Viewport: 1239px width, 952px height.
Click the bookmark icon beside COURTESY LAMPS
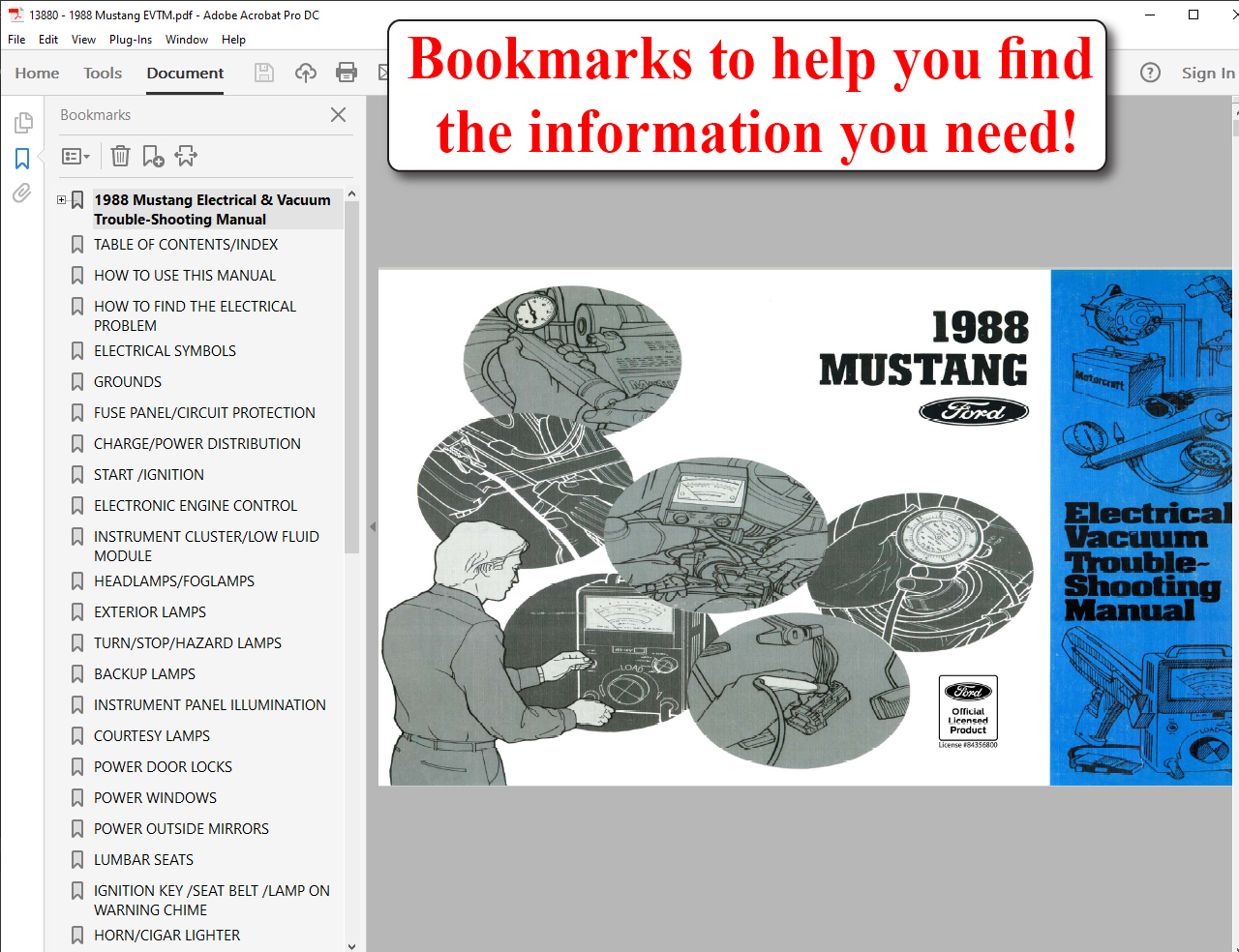77,736
